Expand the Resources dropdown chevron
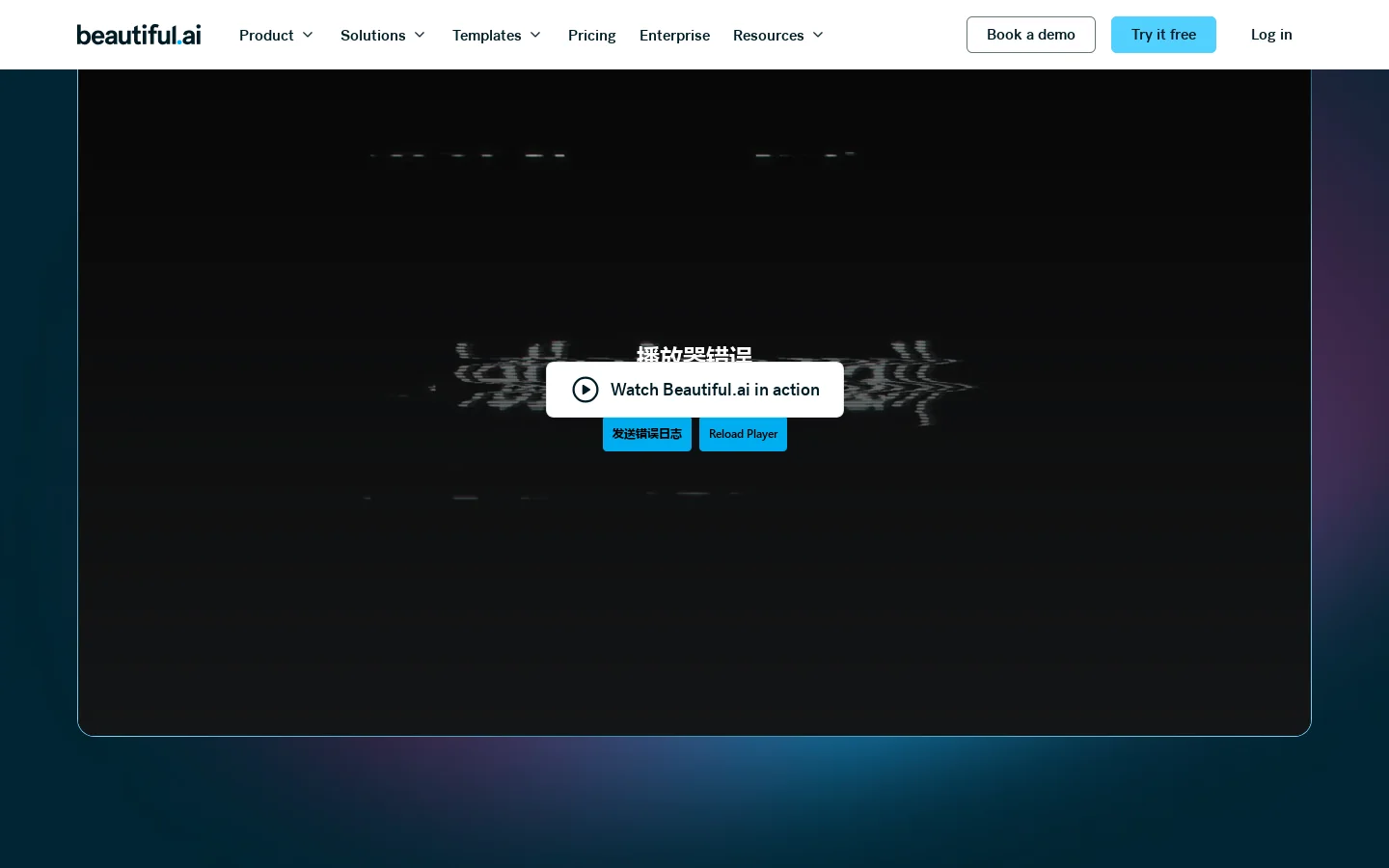The height and width of the screenshot is (868, 1389). 818,35
